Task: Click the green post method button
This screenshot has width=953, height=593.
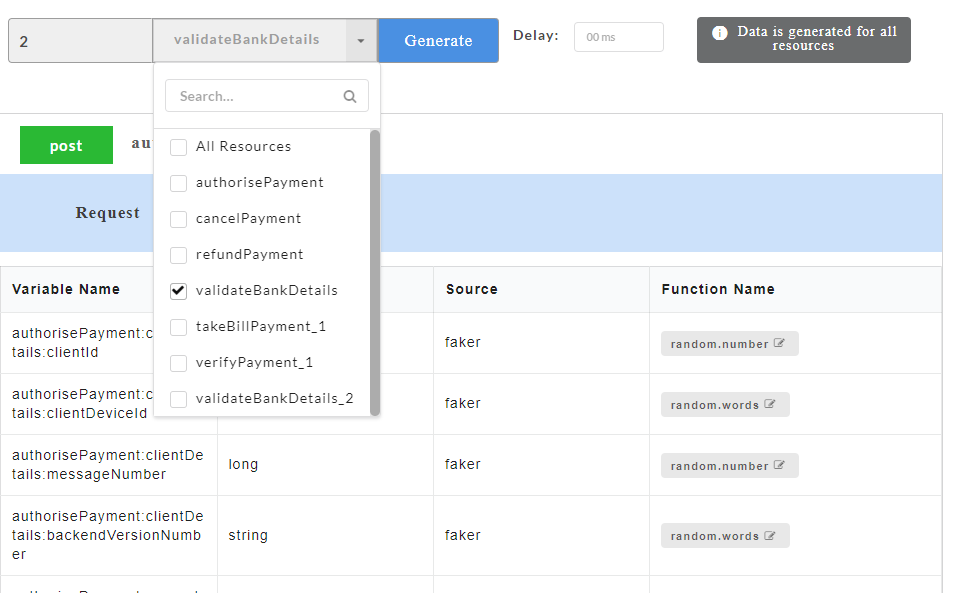Action: point(66,146)
